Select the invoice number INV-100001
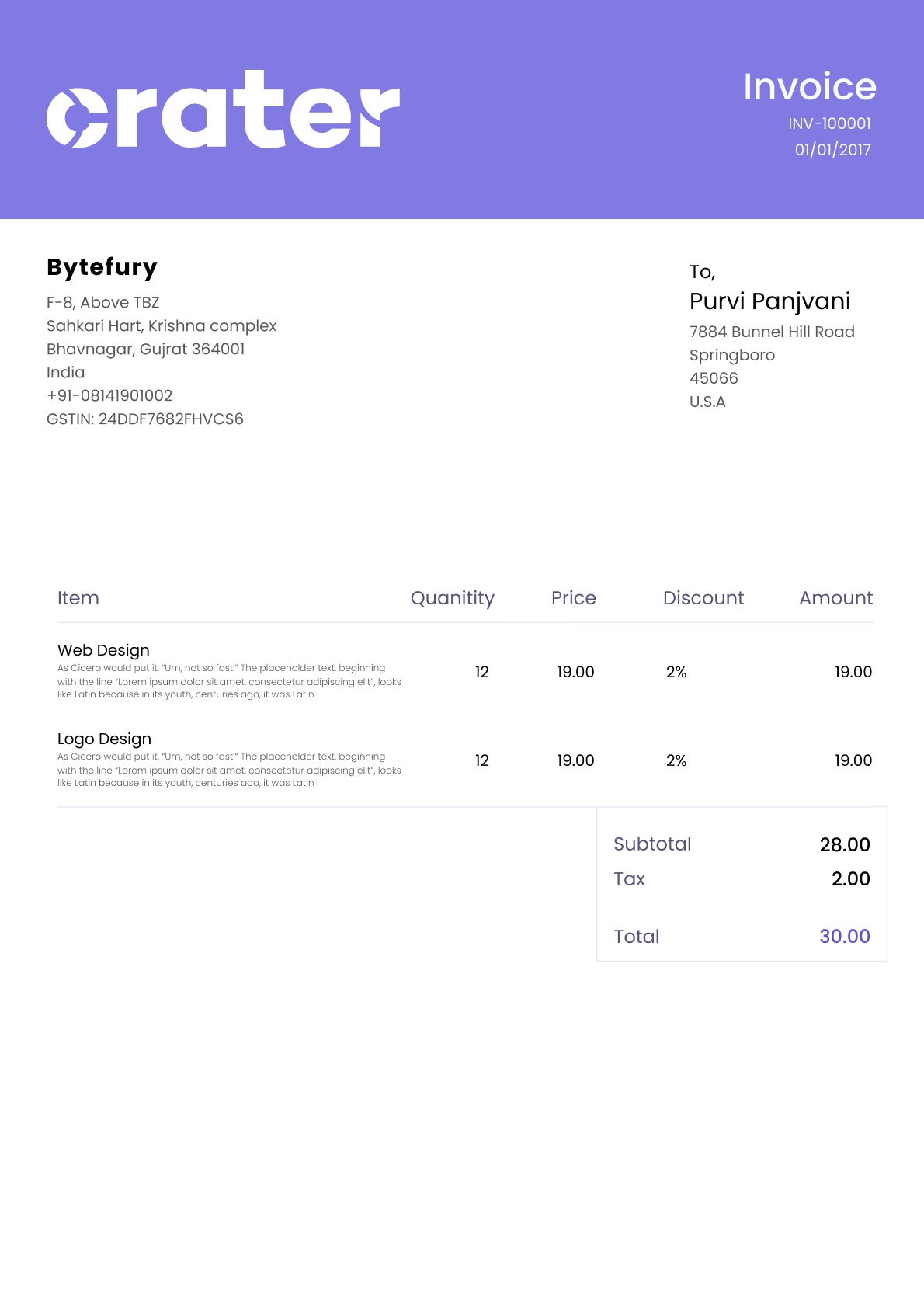Screen dimensions: 924x1308 click(x=829, y=123)
